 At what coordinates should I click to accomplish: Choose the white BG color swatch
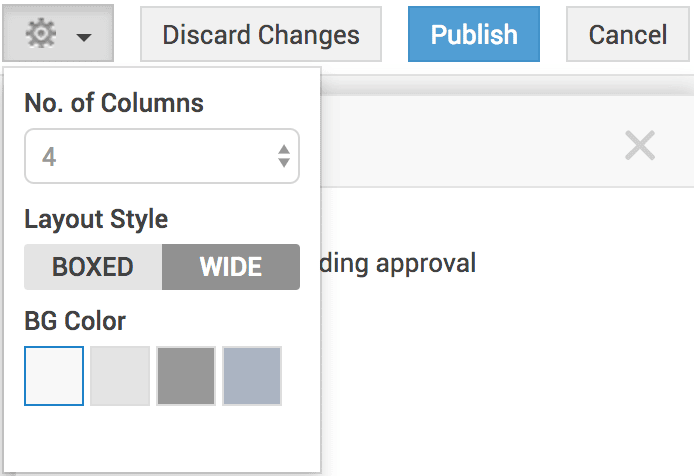coord(54,376)
